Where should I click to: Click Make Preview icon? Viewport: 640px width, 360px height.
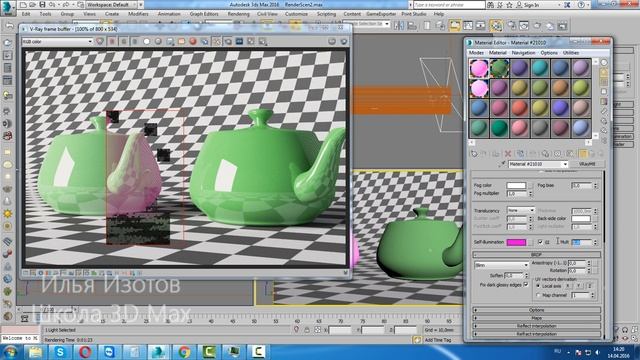tap(604, 111)
